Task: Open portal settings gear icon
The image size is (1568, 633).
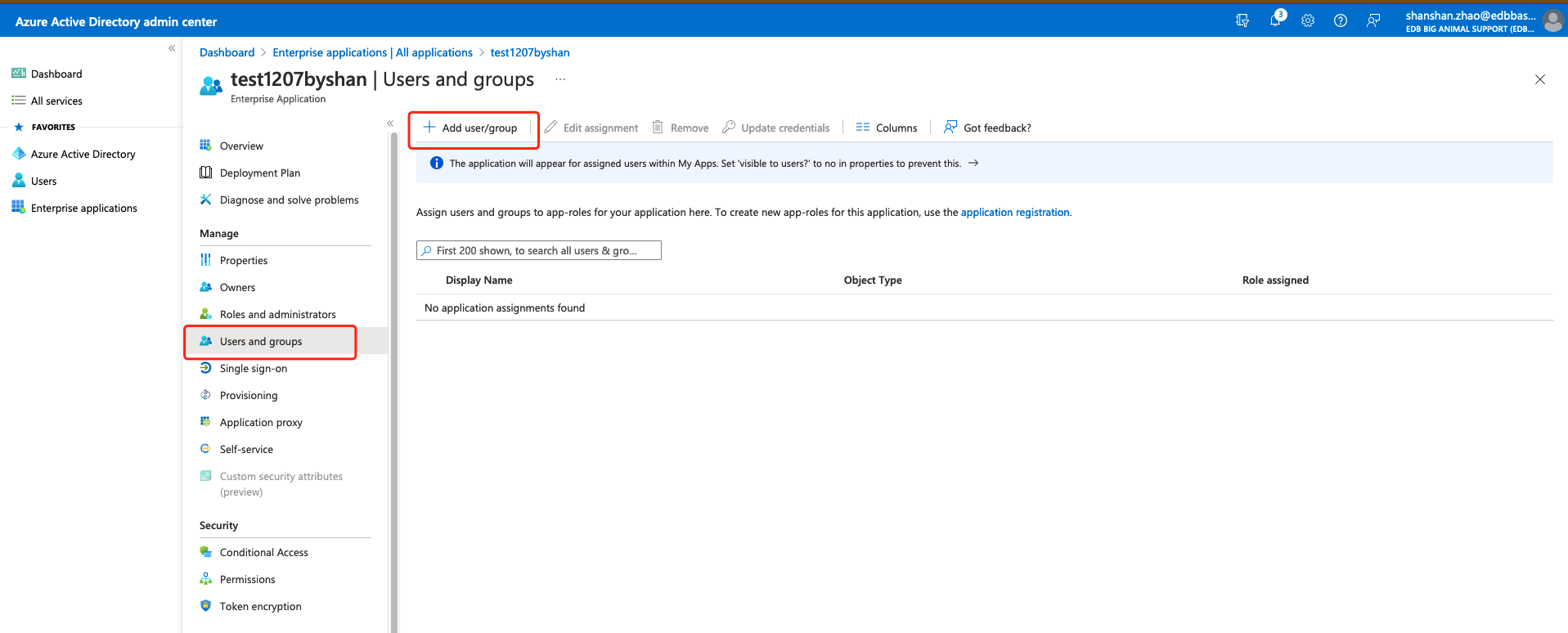Action: click(x=1308, y=20)
